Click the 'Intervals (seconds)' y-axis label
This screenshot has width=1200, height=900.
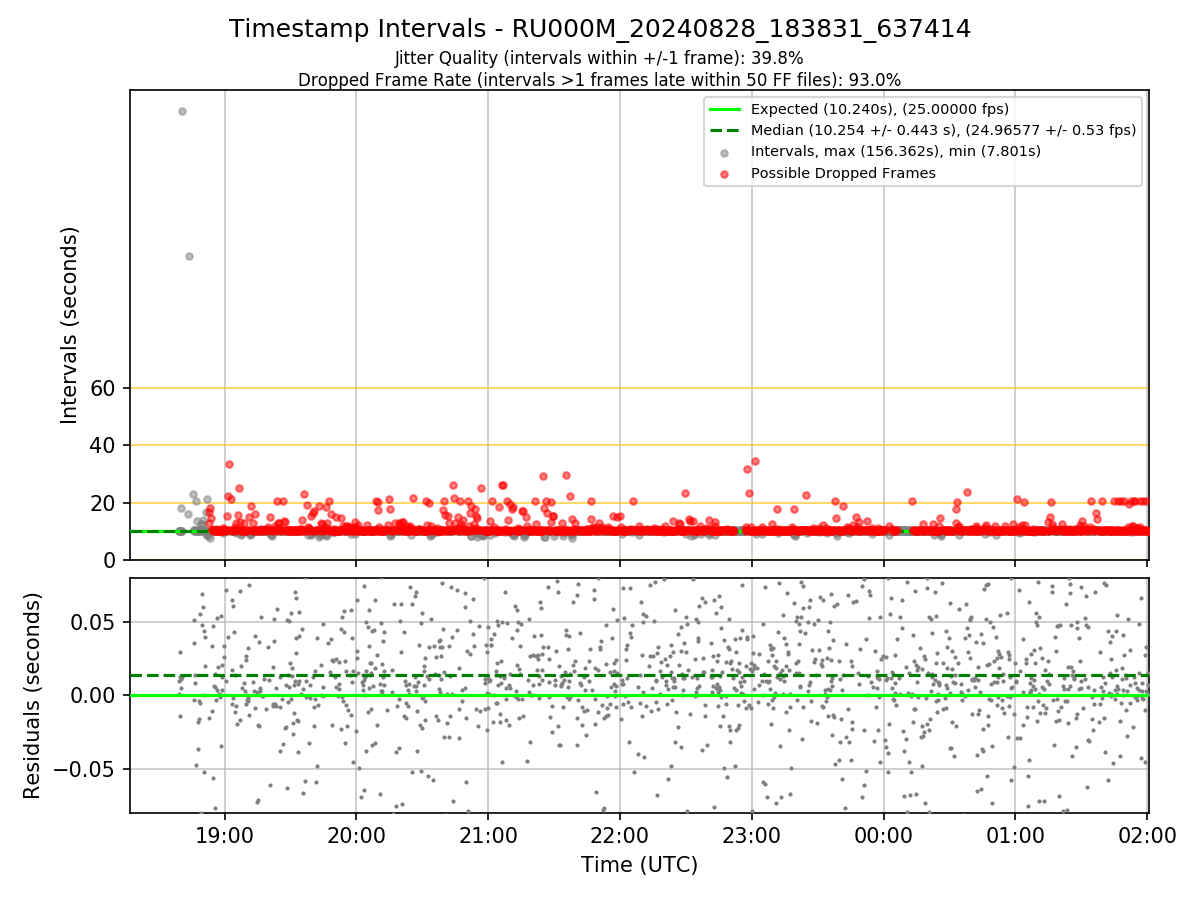coord(70,325)
